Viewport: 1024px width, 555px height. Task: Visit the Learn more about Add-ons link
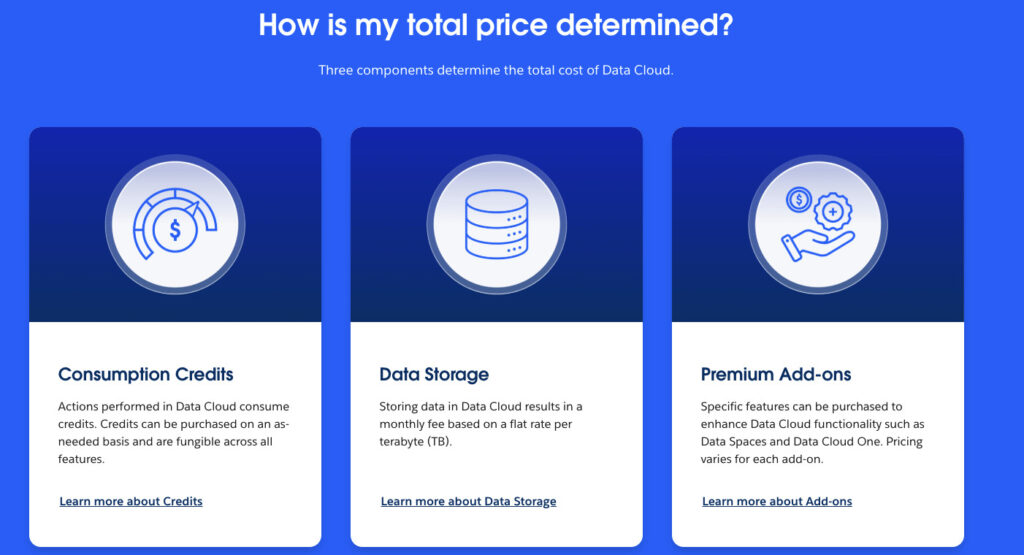[777, 501]
